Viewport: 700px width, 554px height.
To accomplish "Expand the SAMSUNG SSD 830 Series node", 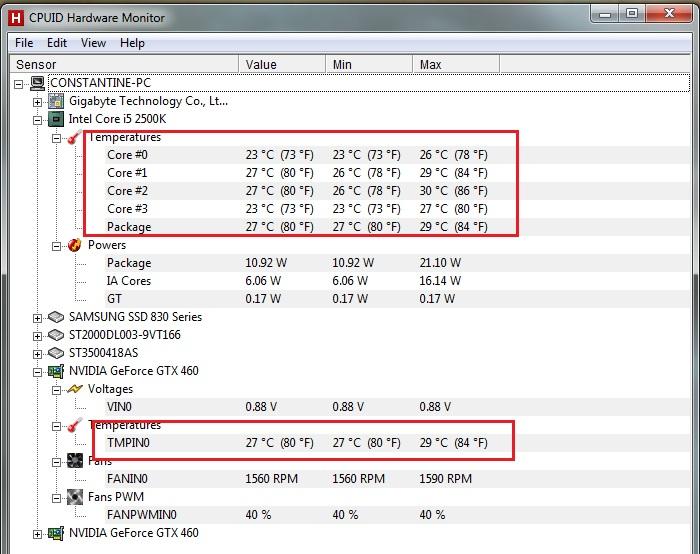I will (38, 318).
